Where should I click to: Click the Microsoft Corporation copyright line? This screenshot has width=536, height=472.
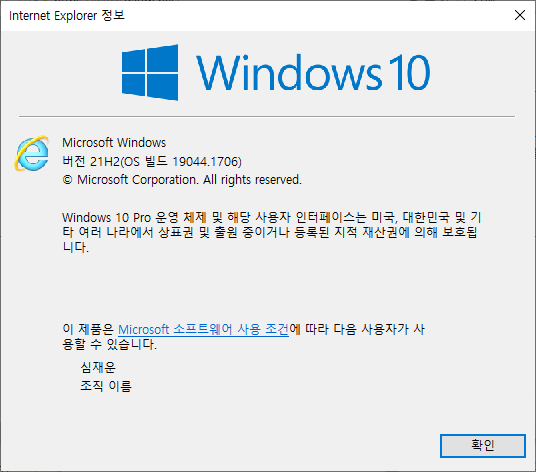[182, 180]
